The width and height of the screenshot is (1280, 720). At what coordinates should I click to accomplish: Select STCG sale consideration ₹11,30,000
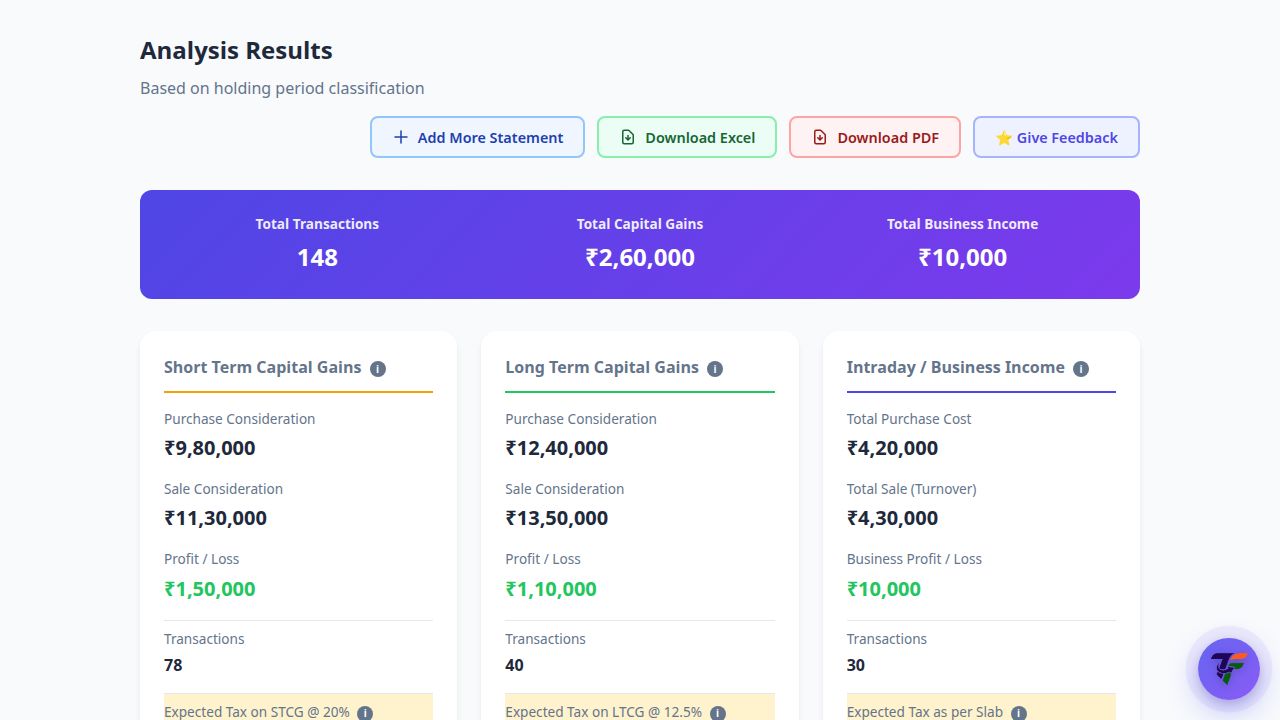(216, 518)
